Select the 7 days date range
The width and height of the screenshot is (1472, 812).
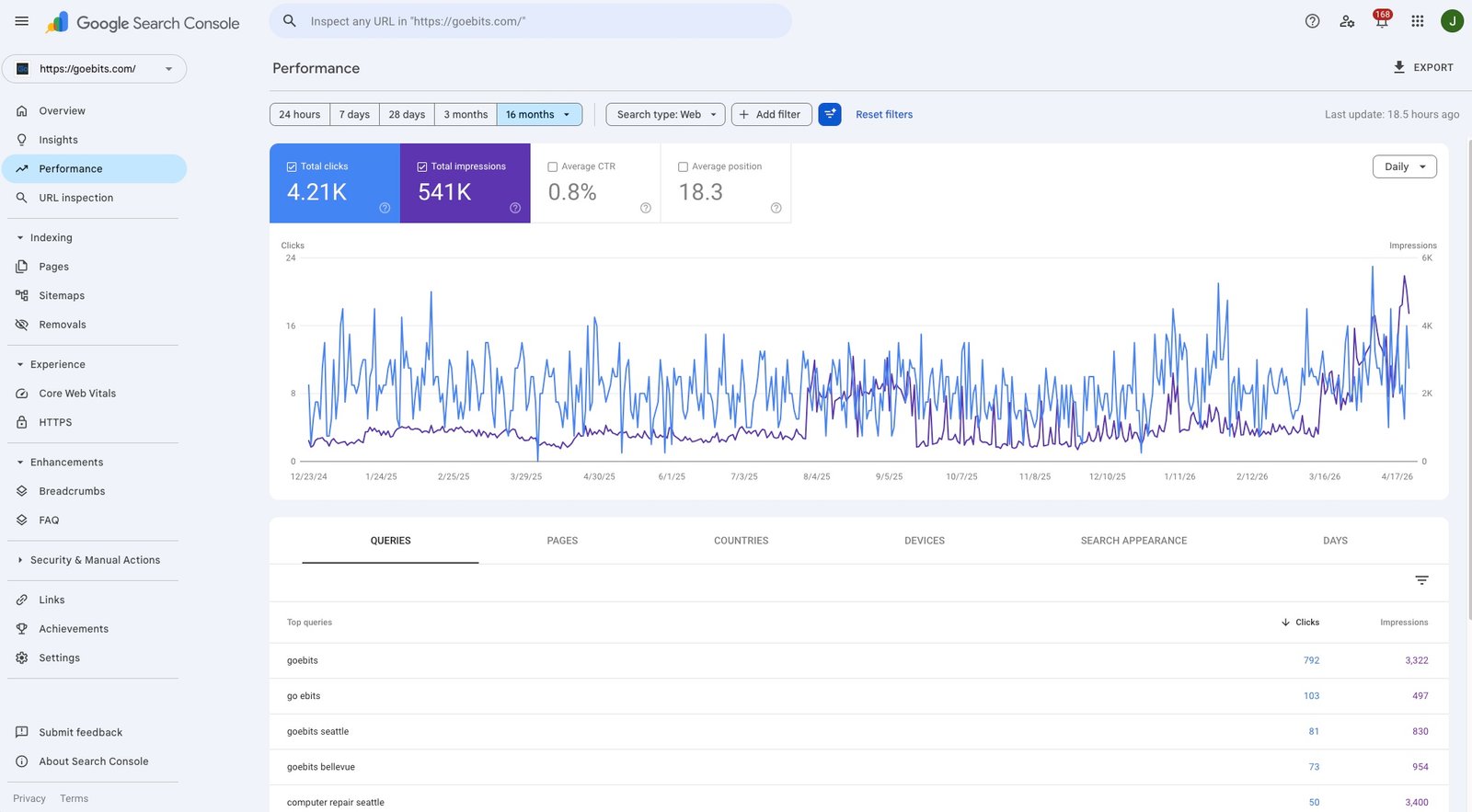354,114
